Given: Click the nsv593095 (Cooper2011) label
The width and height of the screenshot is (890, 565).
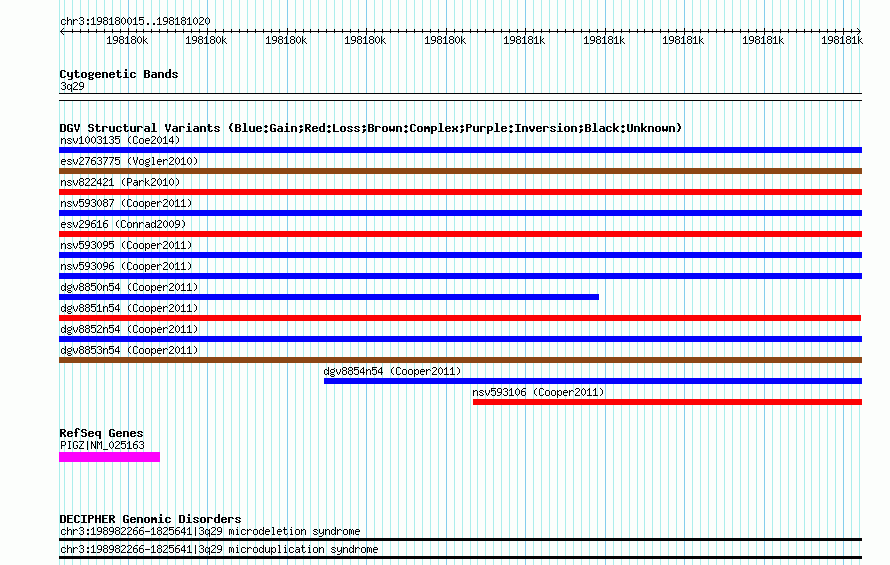Looking at the screenshot, I should pos(126,245).
